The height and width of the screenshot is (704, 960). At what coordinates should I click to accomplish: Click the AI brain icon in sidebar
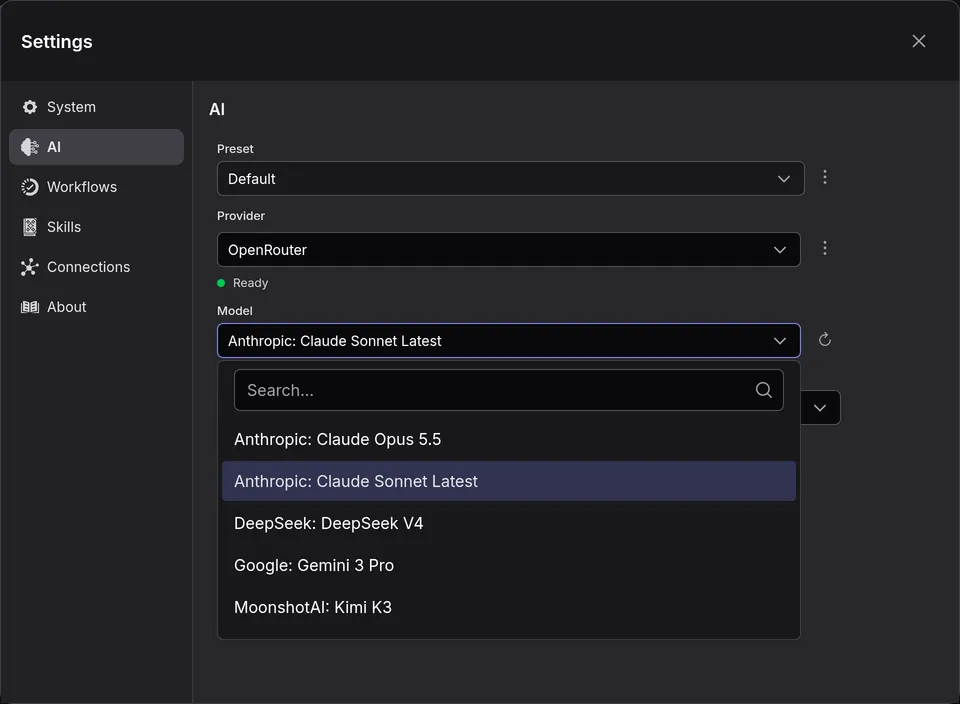click(29, 147)
